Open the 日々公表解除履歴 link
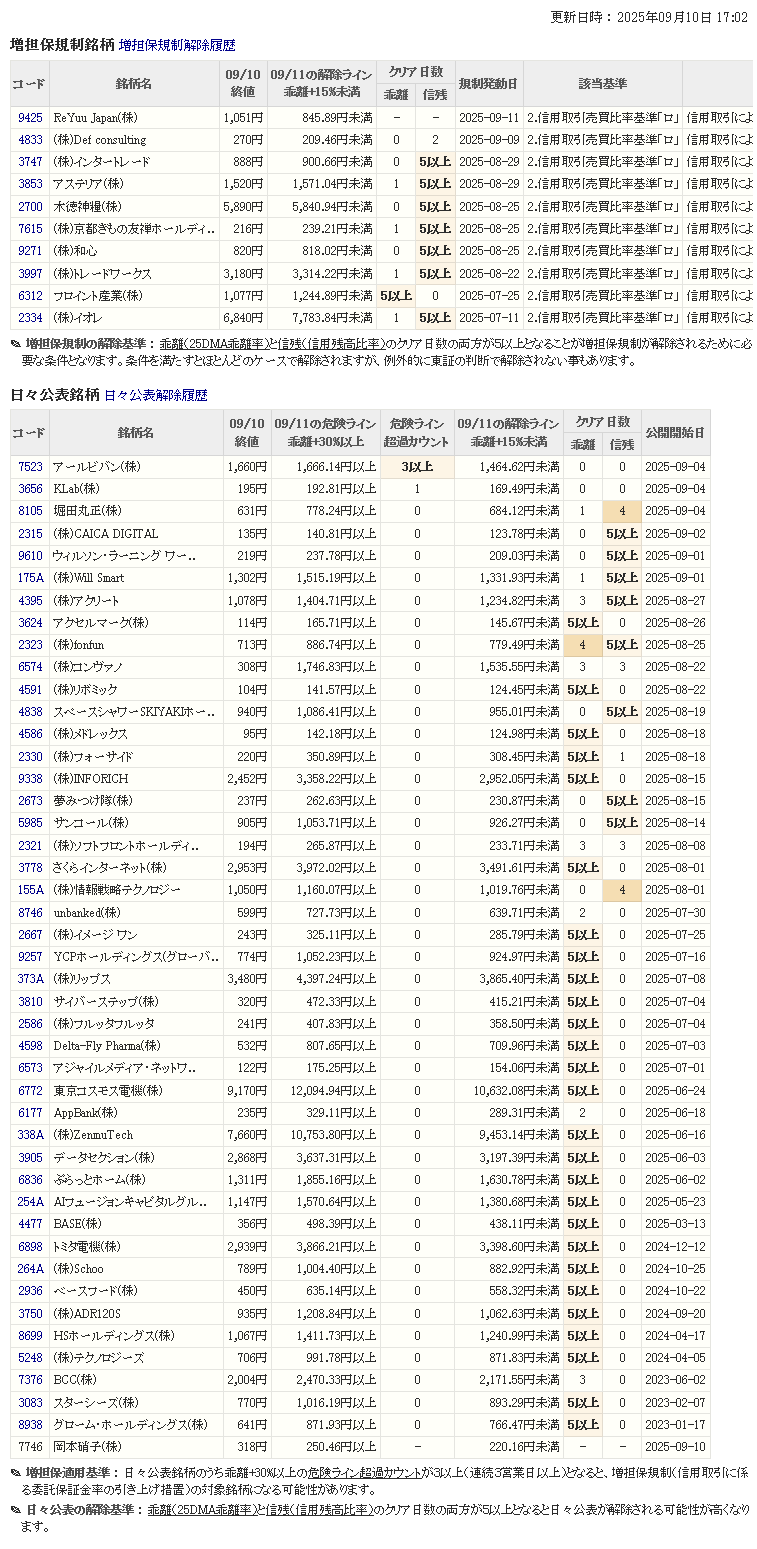The height and width of the screenshot is (1549, 757). click(156, 395)
